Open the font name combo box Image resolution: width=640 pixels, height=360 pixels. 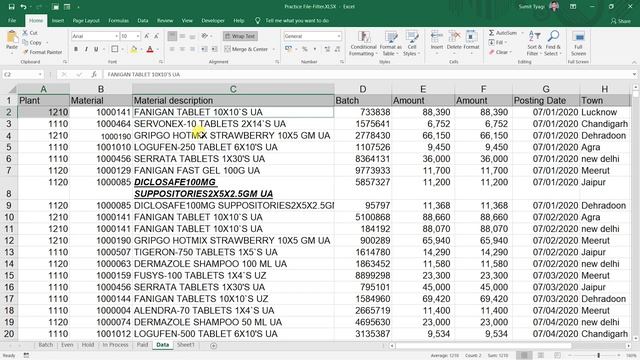[x=95, y=36]
